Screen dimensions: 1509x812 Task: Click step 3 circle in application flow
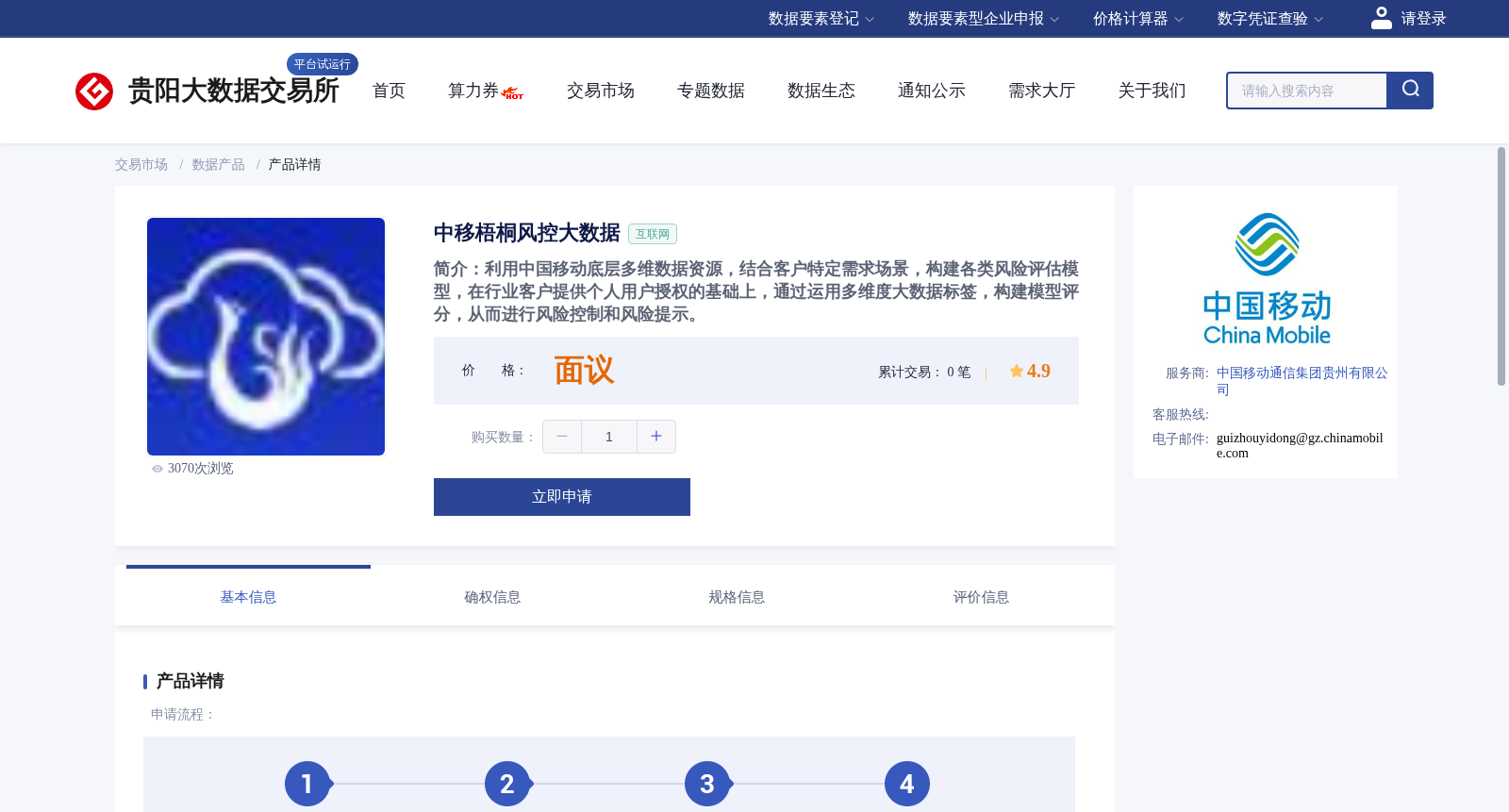tap(707, 784)
